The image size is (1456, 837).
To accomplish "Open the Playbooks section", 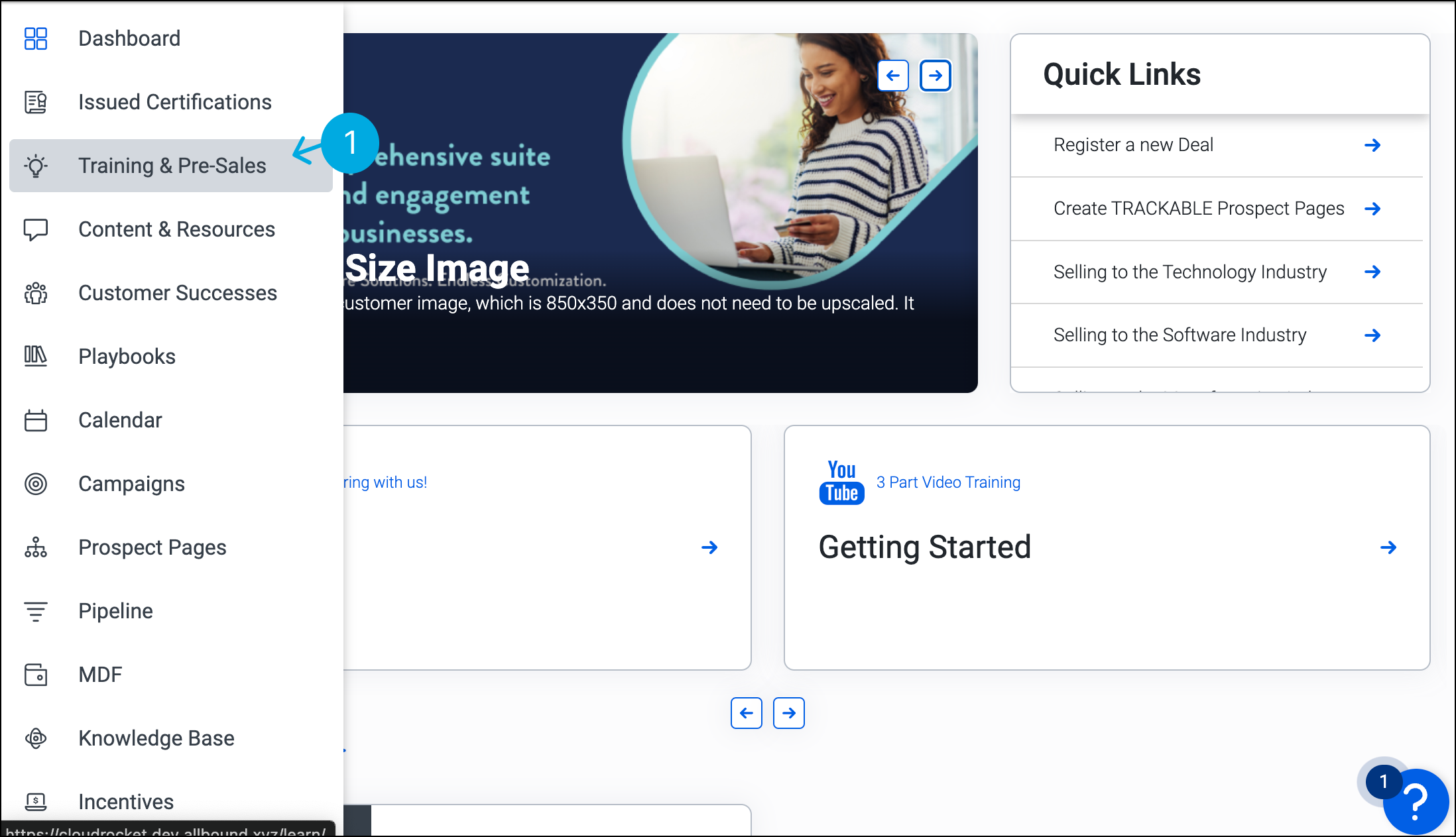I will pos(171,357).
